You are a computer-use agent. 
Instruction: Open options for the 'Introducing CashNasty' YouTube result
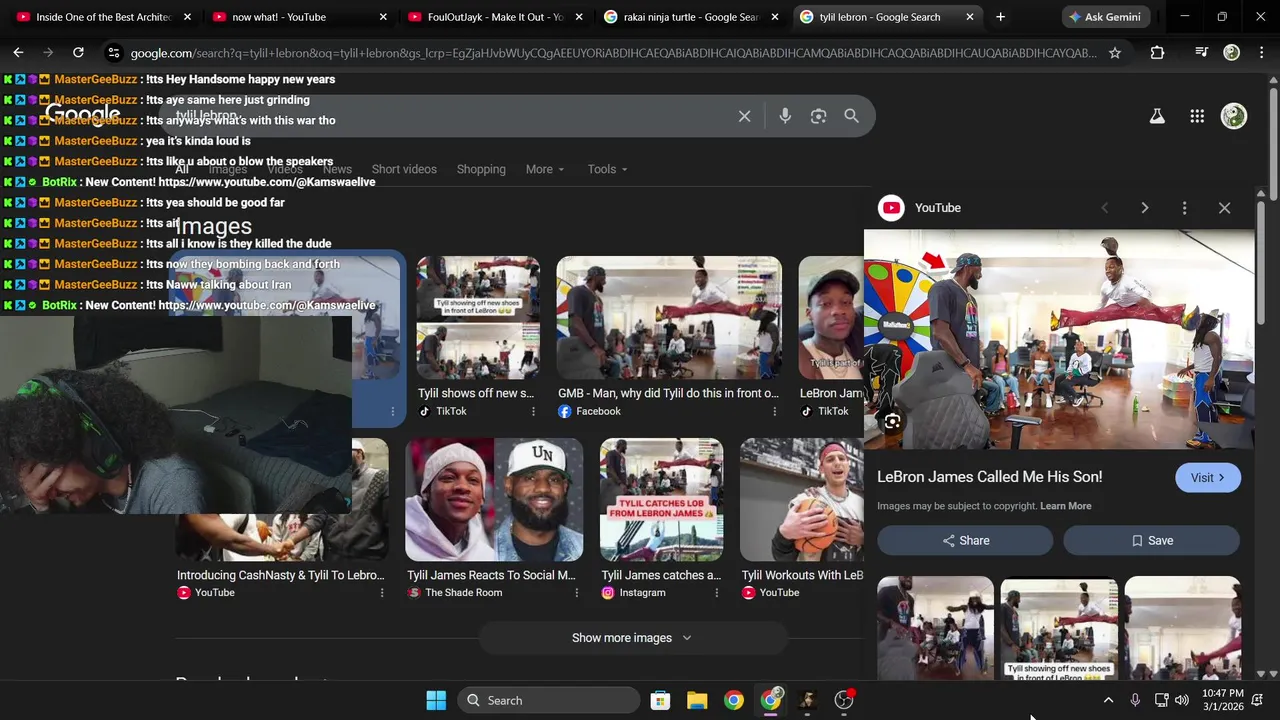pos(381,593)
